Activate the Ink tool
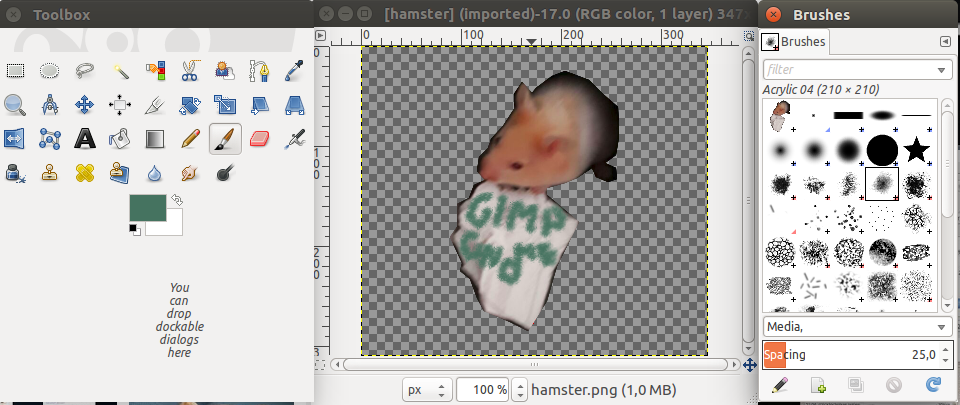Screen dimensions: 960x405 tap(15, 173)
